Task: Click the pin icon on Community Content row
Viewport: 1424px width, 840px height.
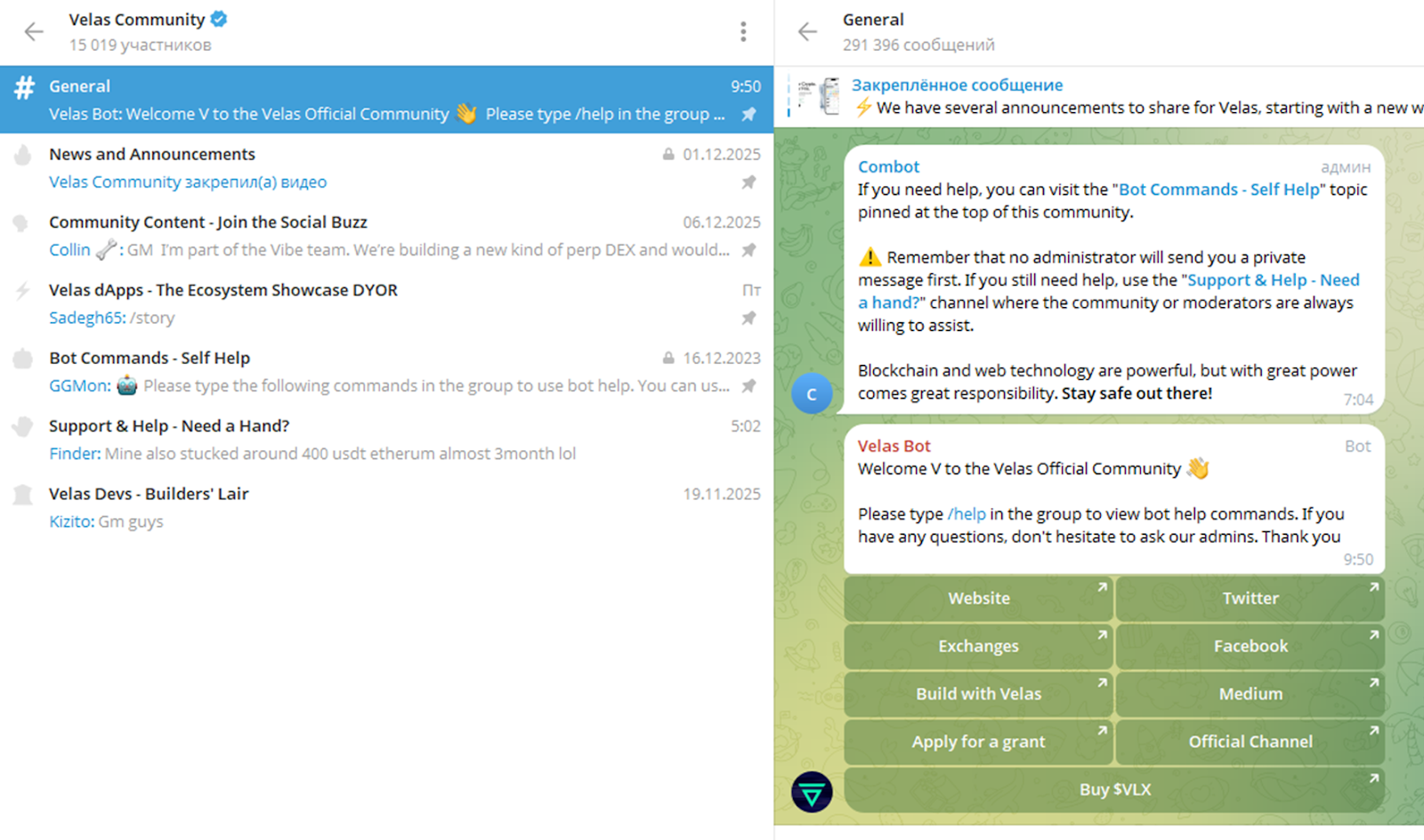Action: pos(749,250)
